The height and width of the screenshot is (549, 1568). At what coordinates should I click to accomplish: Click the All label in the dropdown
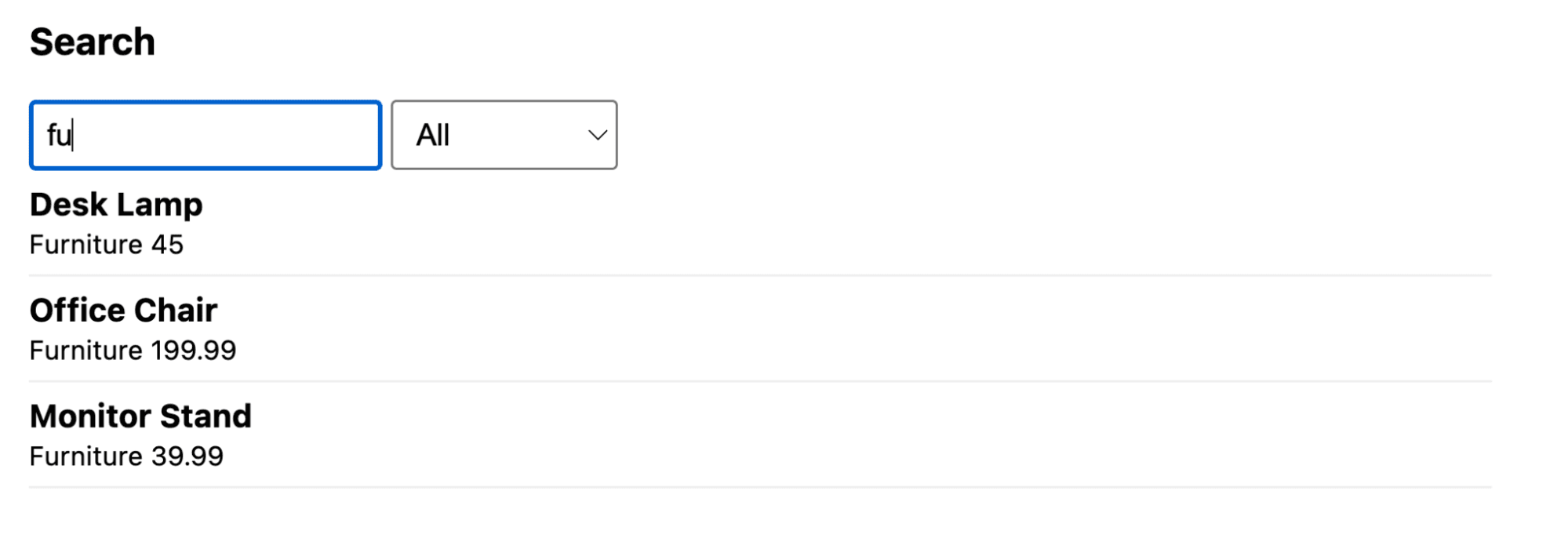[x=432, y=135]
